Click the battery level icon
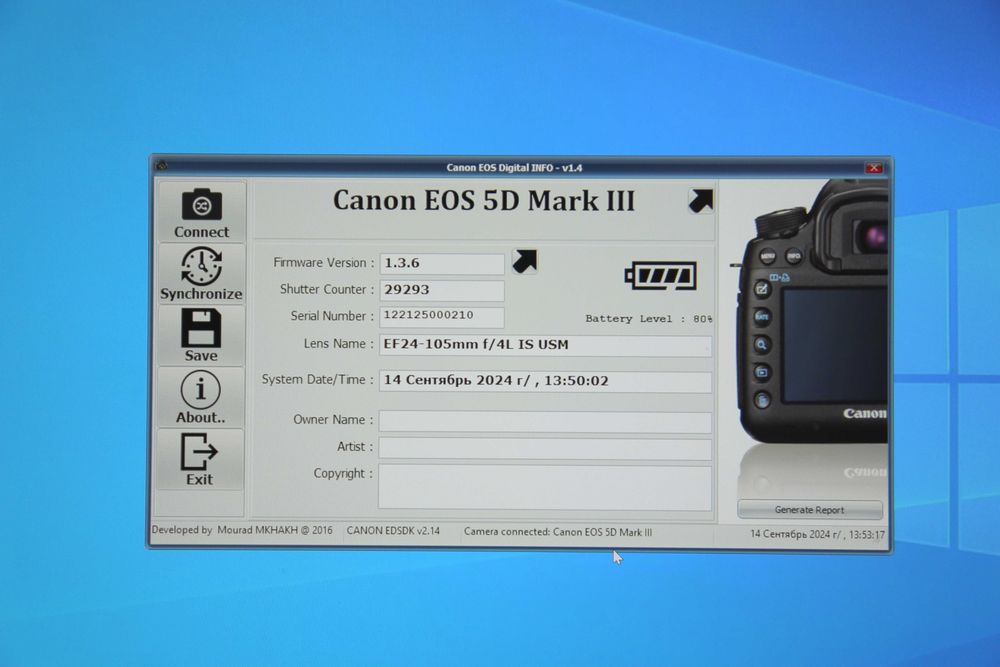 [x=660, y=275]
